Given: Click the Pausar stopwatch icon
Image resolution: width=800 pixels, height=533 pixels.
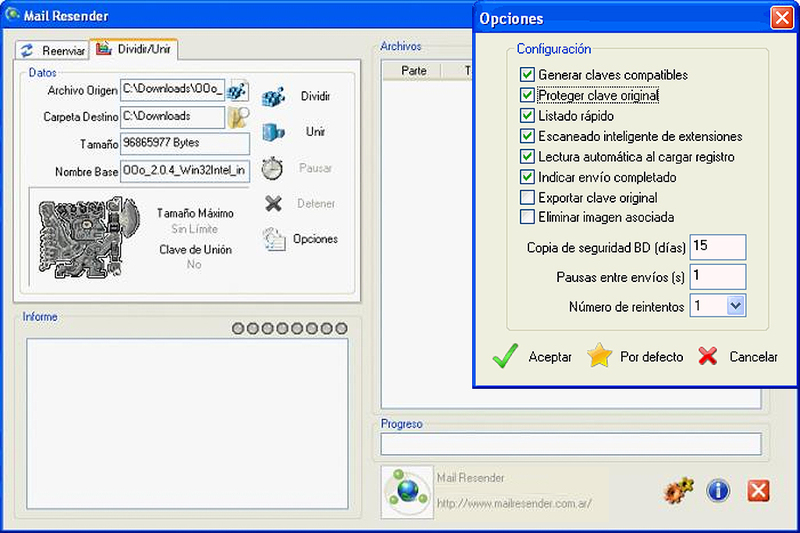Looking at the screenshot, I should click(272, 168).
